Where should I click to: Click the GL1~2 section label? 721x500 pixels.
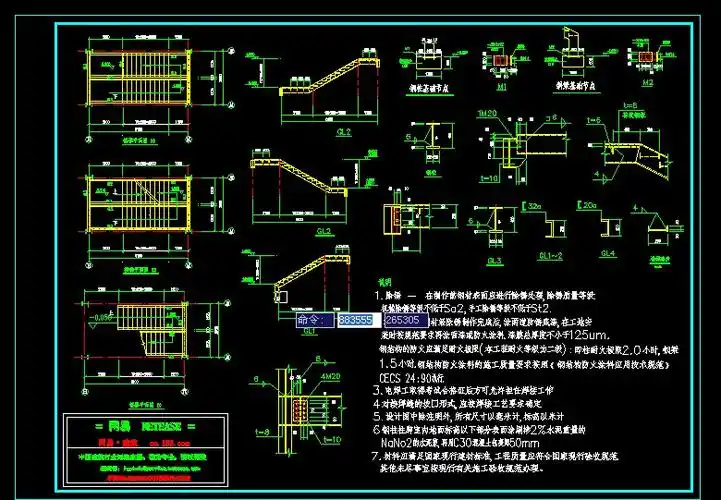(551, 255)
